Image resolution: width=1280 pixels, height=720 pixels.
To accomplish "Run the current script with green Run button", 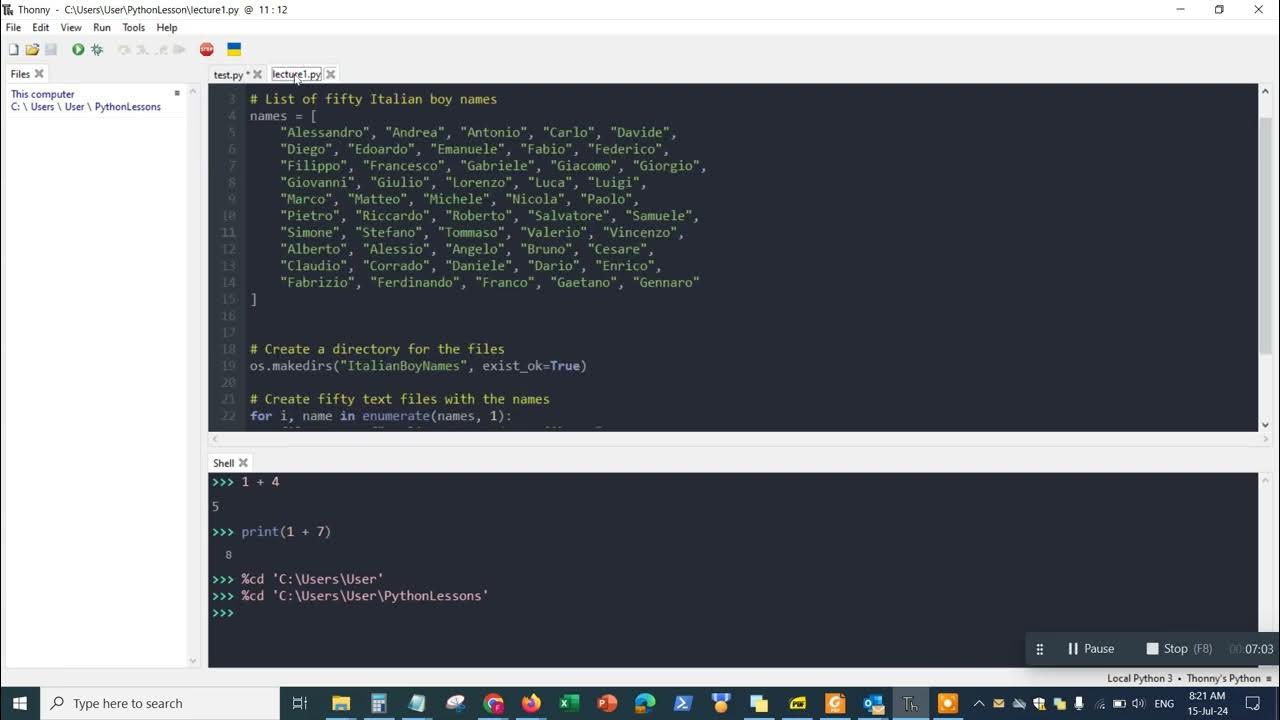I will tap(77, 48).
